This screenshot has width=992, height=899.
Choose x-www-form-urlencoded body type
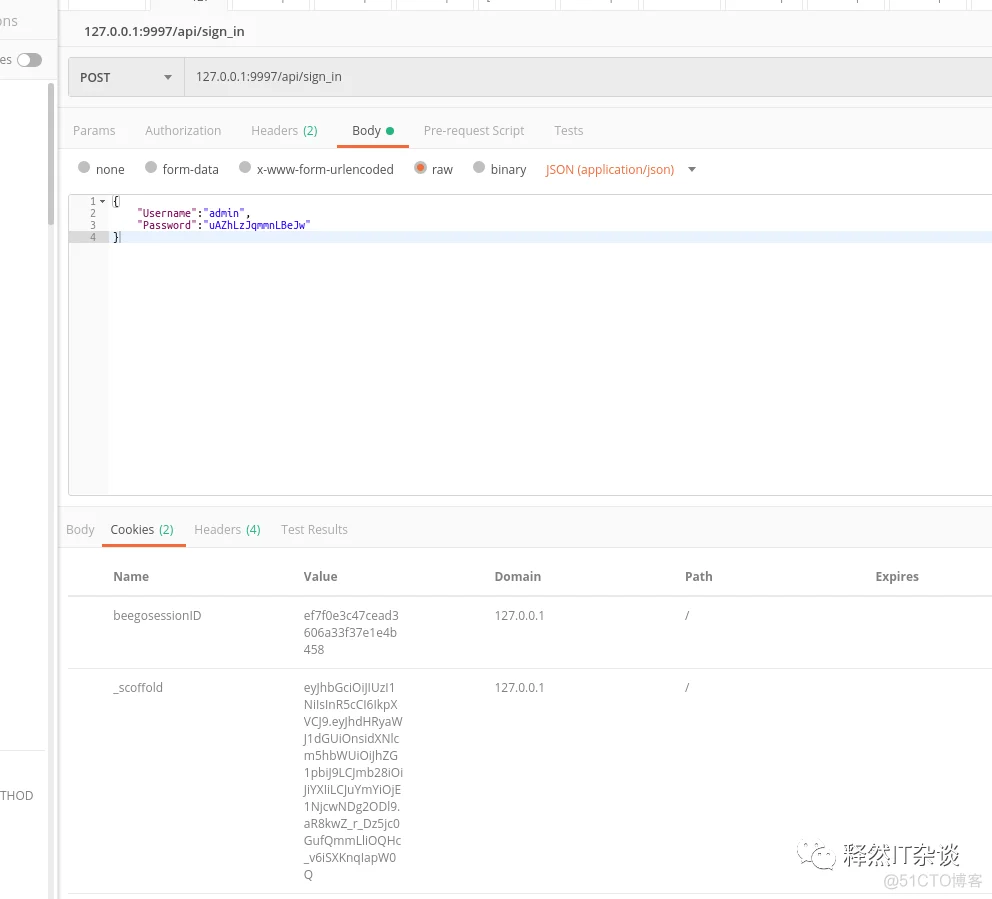coord(245,168)
